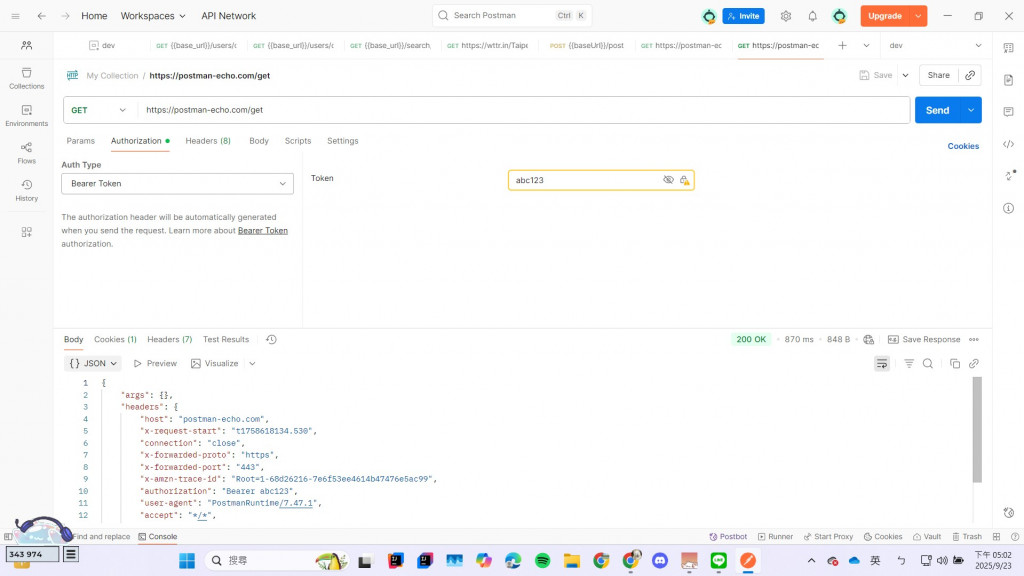Open the comments panel icon
Screen dimensions: 1024x576
coord(1008,112)
